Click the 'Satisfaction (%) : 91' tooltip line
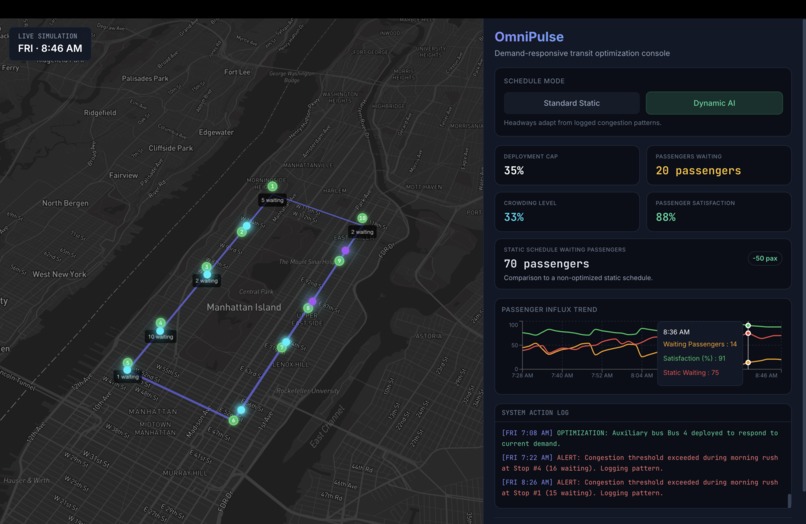The height and width of the screenshot is (524, 806). [694, 358]
